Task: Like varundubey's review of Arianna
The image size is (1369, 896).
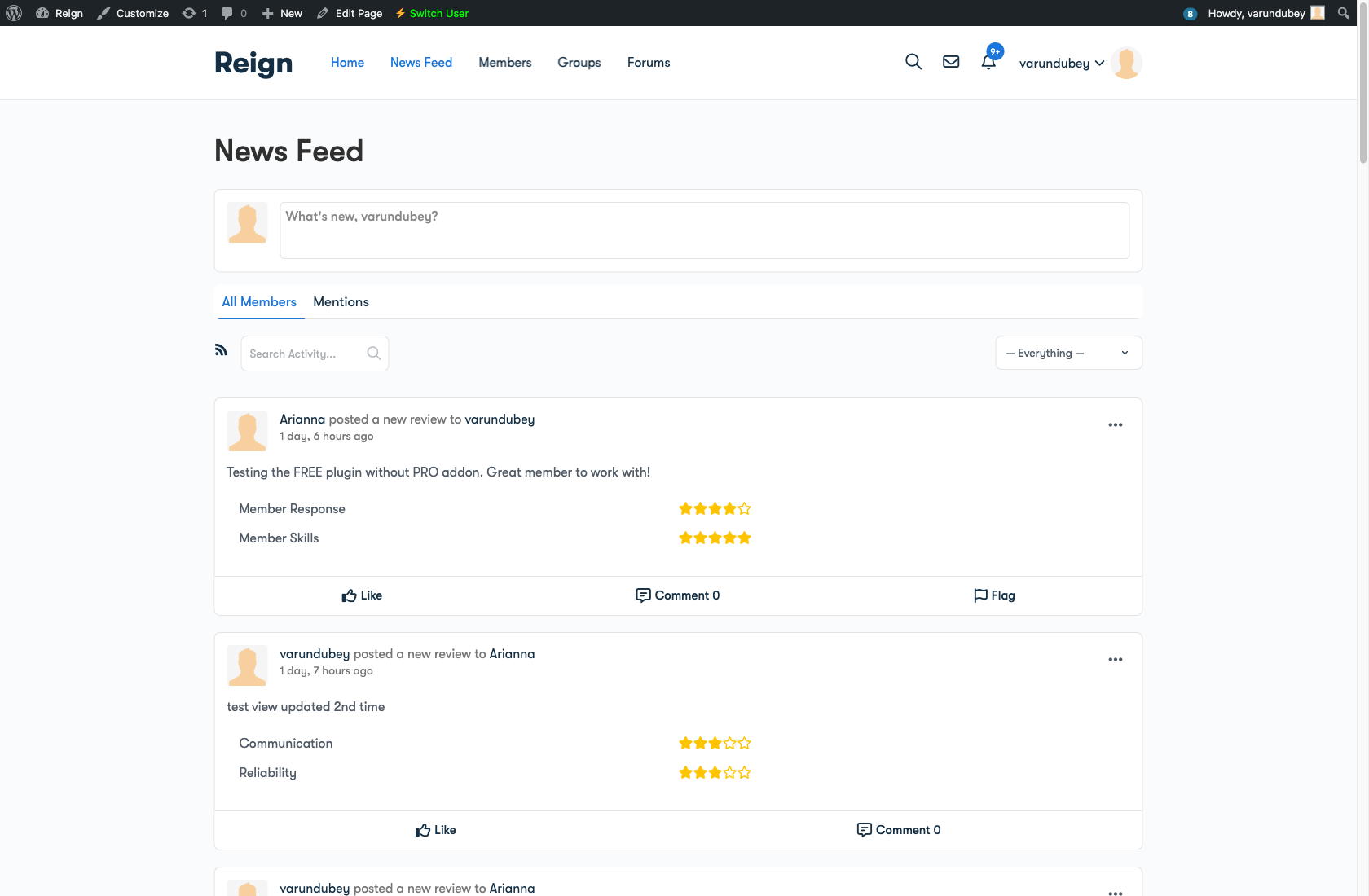Action: (x=435, y=830)
